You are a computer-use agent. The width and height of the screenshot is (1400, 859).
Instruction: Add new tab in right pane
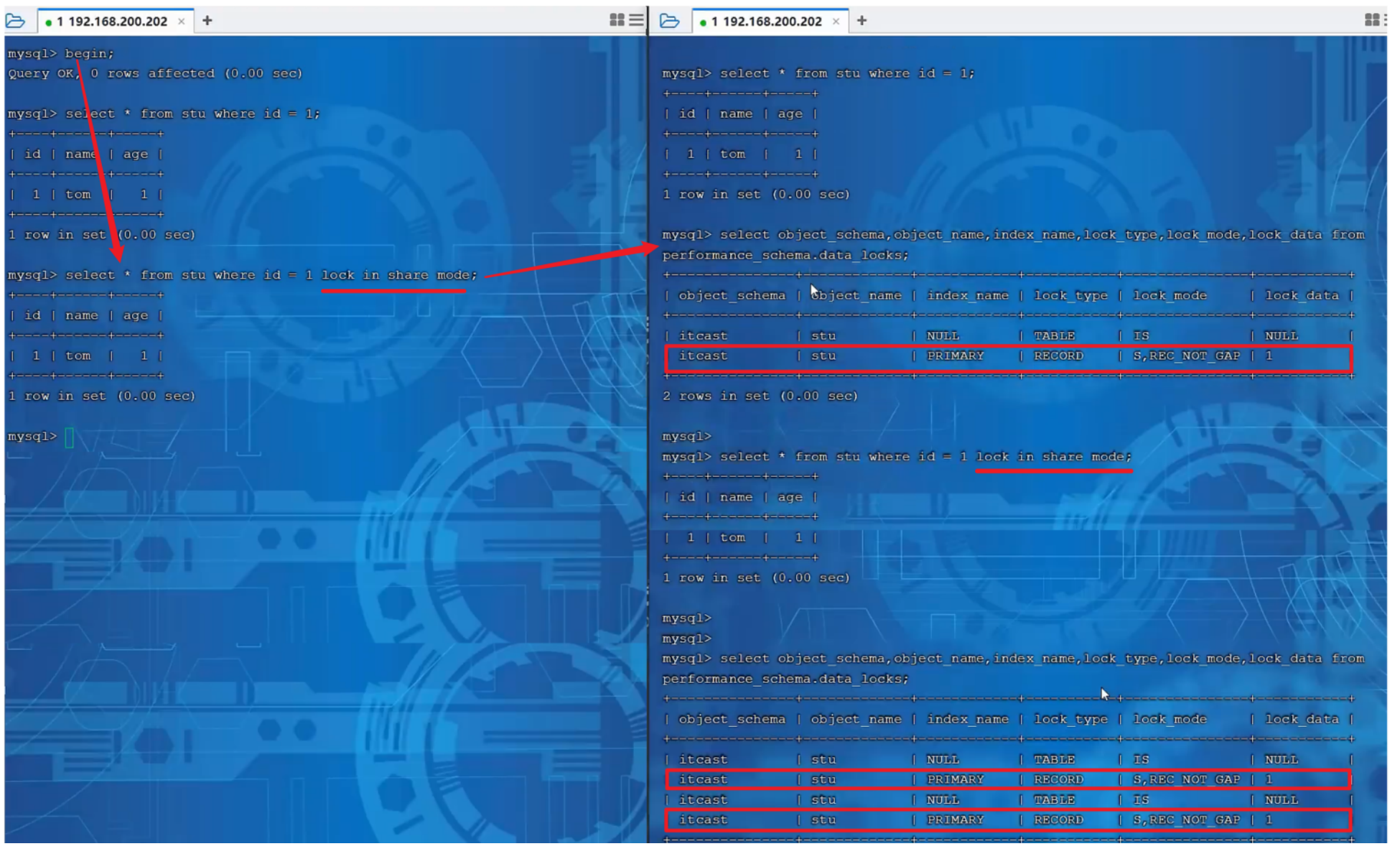pos(862,21)
